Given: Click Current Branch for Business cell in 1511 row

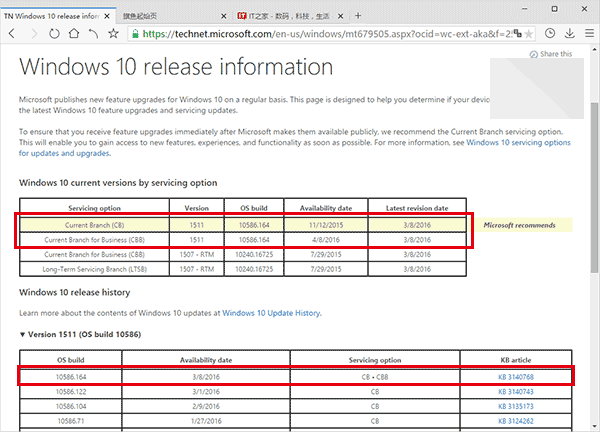Looking at the screenshot, I should click(95, 240).
